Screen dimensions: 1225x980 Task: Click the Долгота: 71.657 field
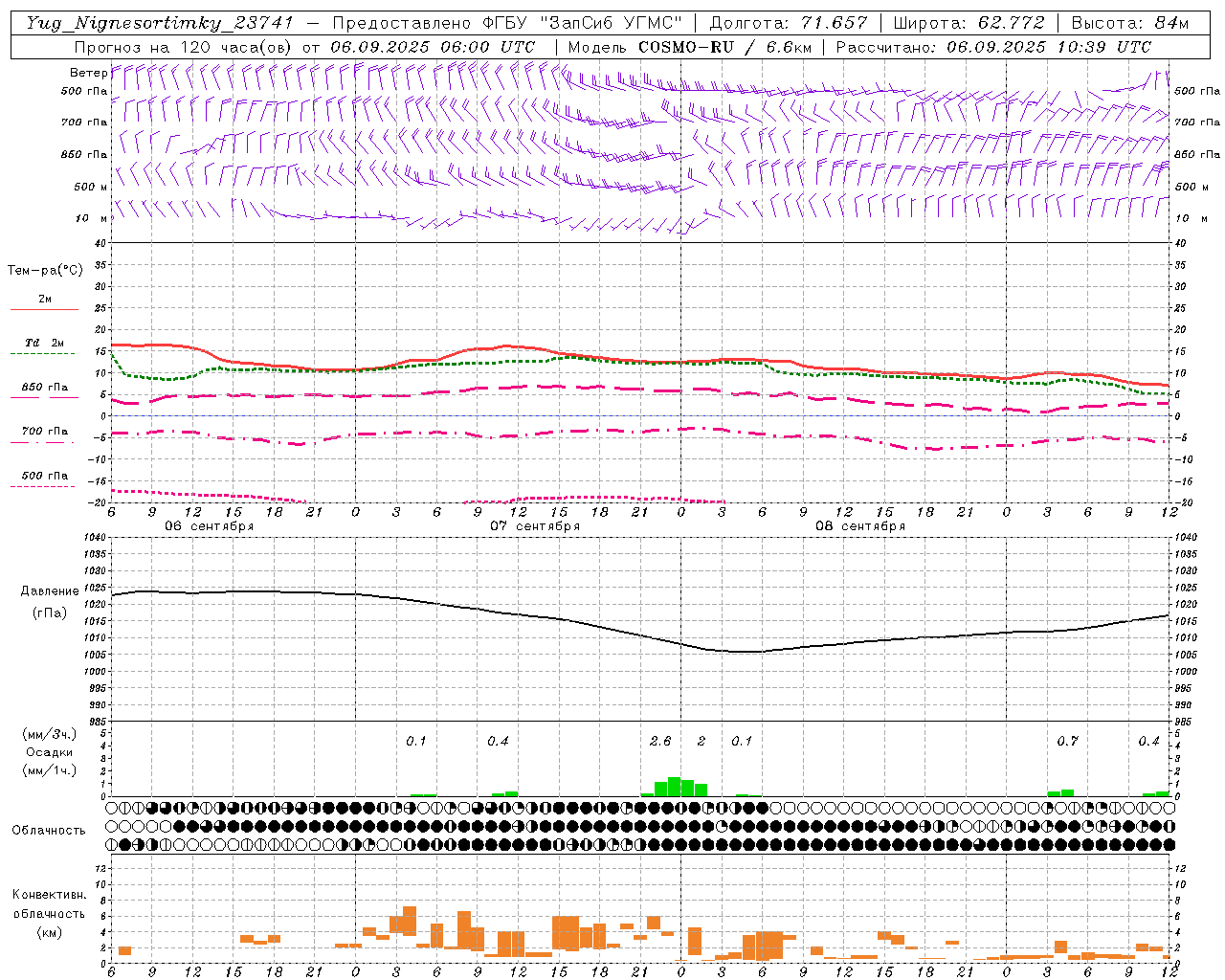(x=788, y=23)
